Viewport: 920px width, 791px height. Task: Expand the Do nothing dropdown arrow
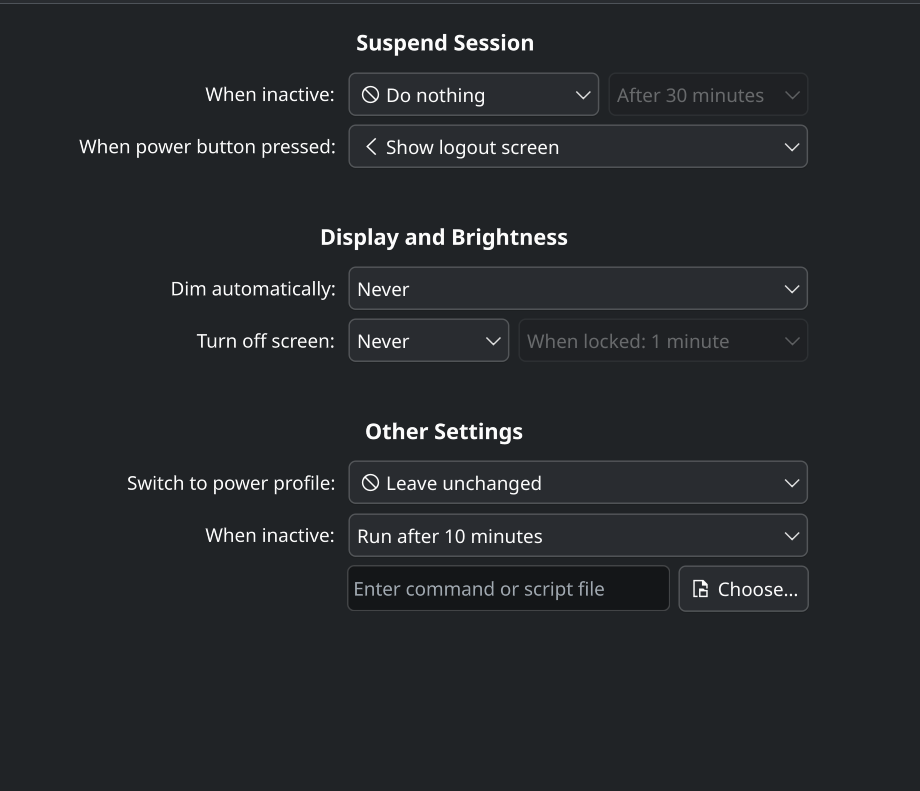[x=583, y=95]
